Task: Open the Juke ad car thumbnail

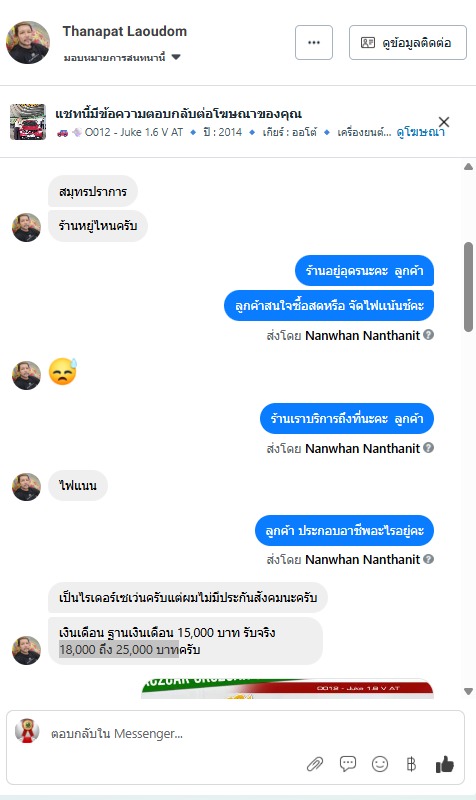Action: pyautogui.click(x=28, y=122)
